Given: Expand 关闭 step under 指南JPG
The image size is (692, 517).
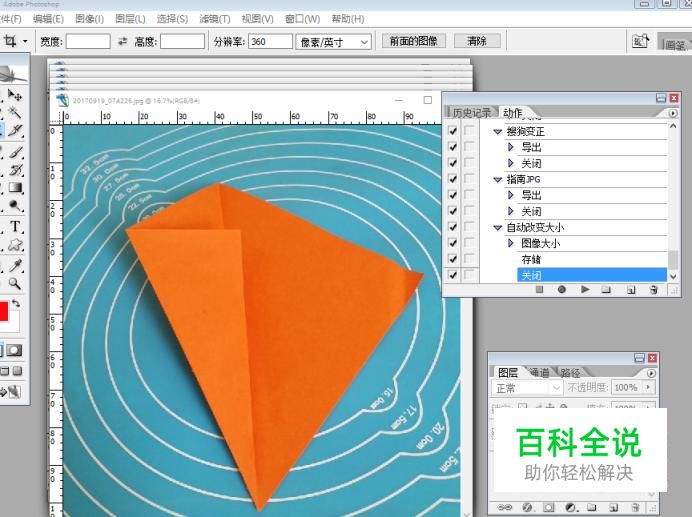Looking at the screenshot, I should click(x=511, y=211).
